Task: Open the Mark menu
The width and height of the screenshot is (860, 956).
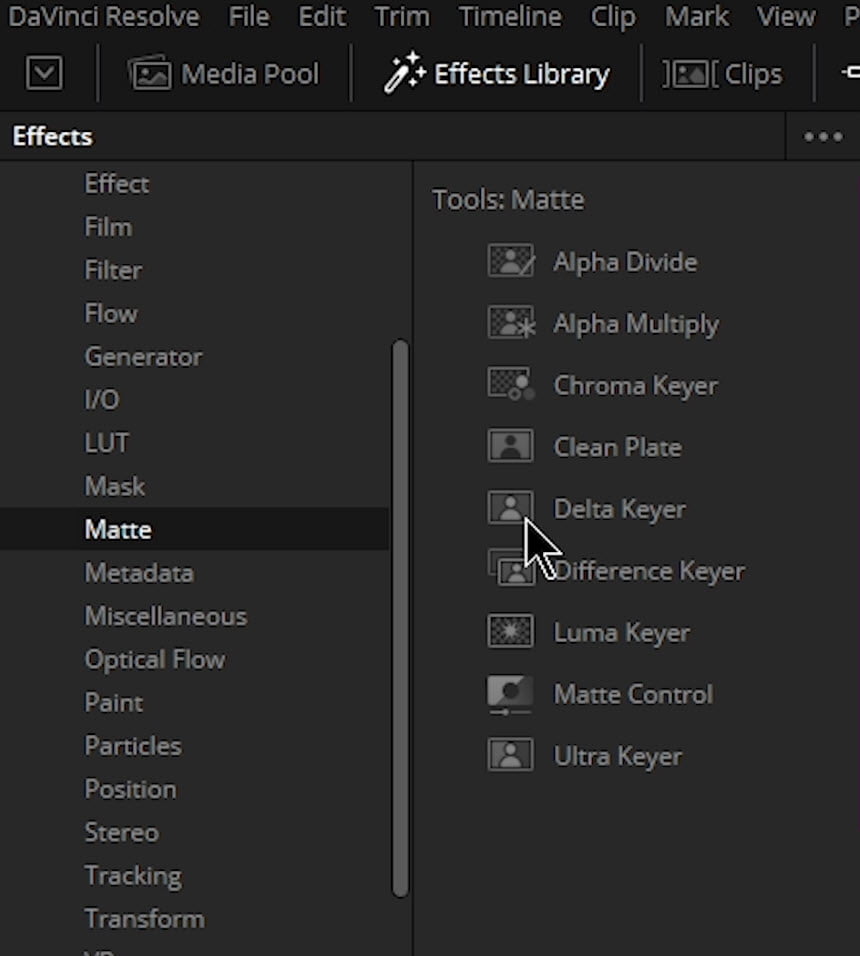Action: (697, 16)
